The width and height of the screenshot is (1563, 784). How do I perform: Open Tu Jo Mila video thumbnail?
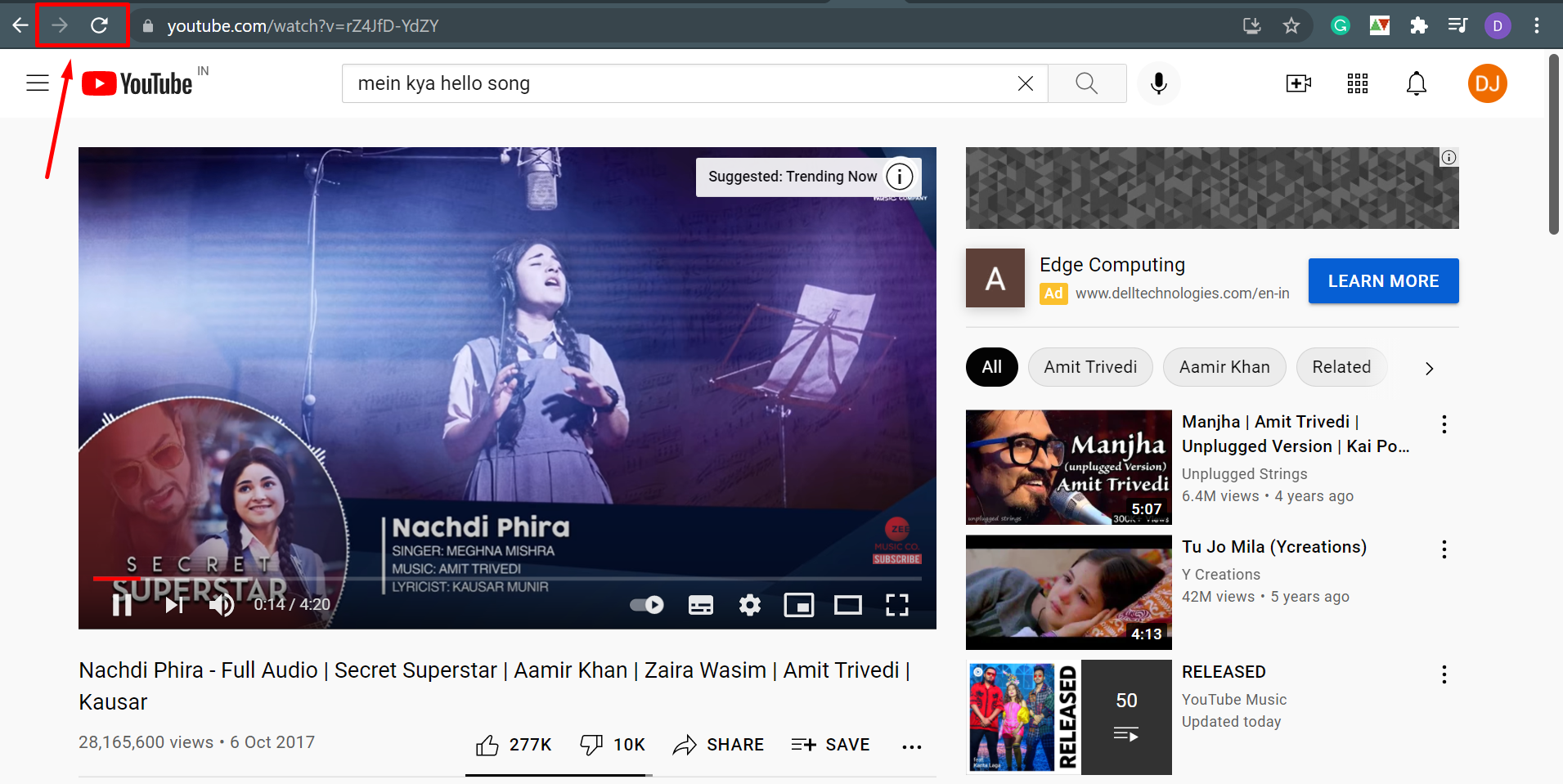pos(1069,593)
